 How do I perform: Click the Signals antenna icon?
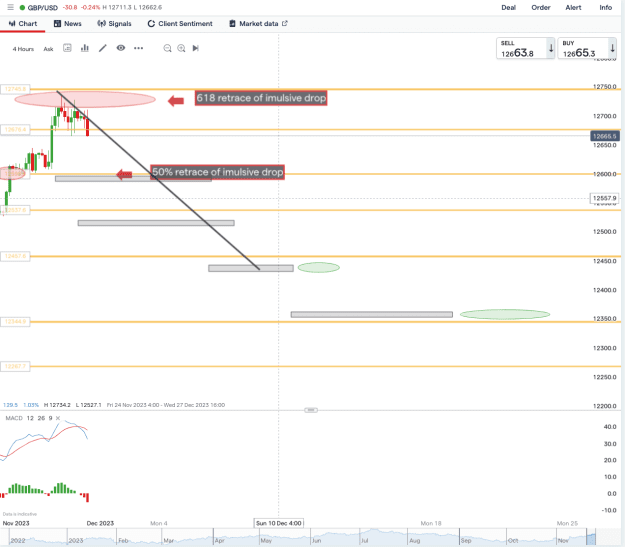pyautogui.click(x=102, y=24)
